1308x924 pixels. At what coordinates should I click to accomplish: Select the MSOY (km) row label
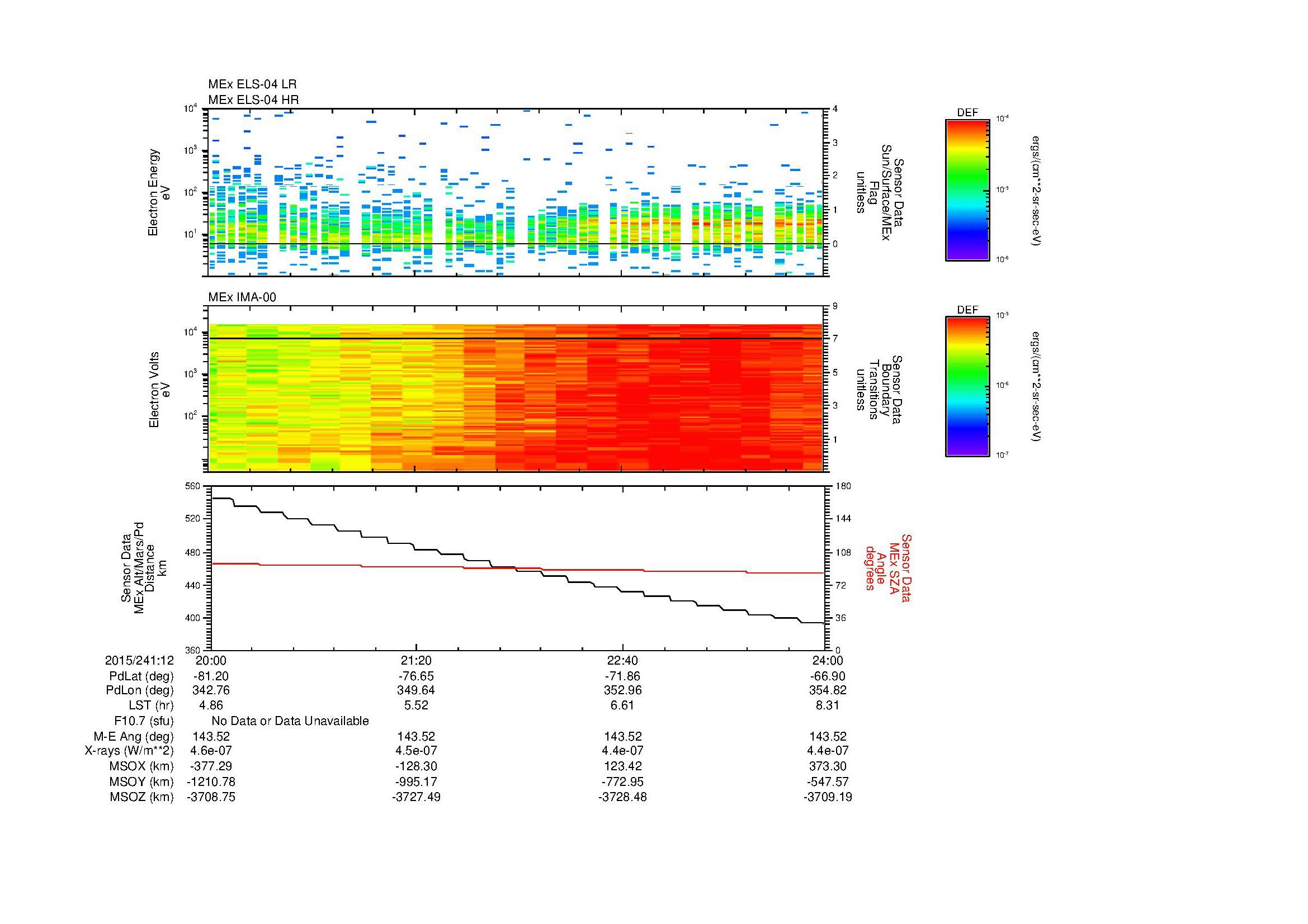[x=141, y=781]
